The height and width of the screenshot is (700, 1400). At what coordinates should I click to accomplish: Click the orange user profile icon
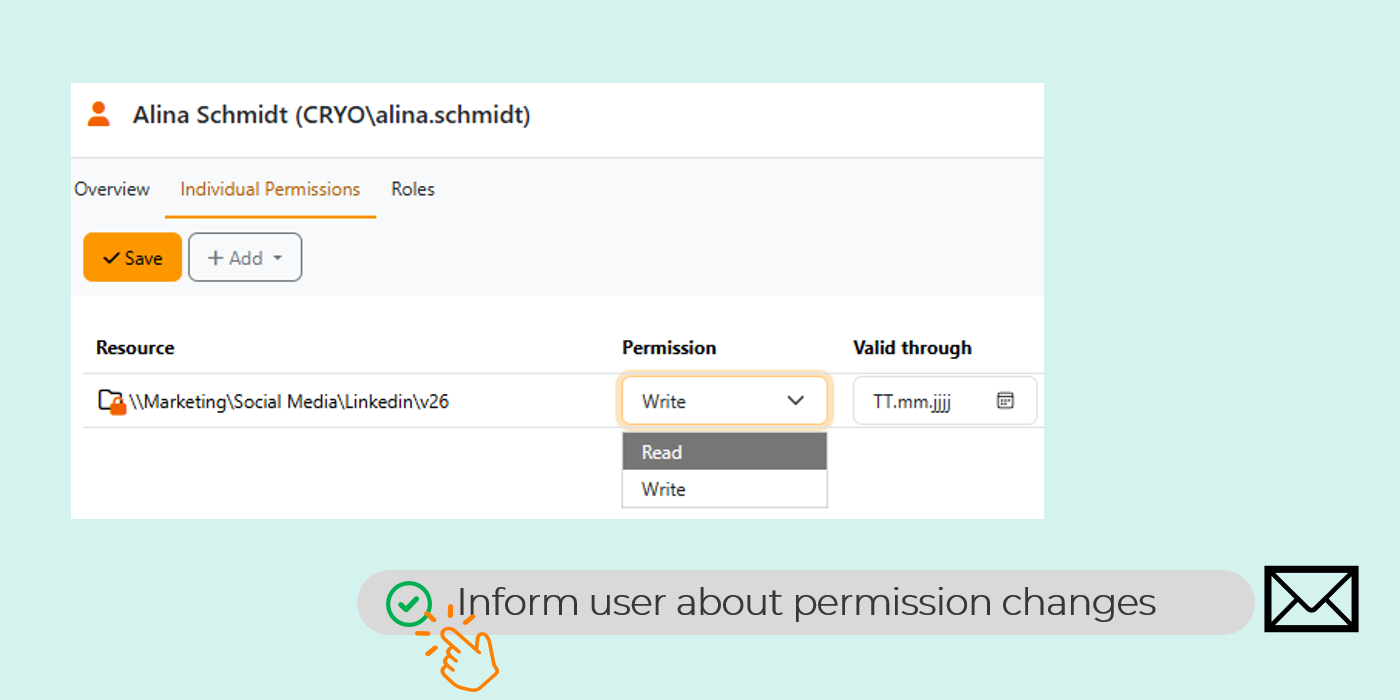(98, 114)
